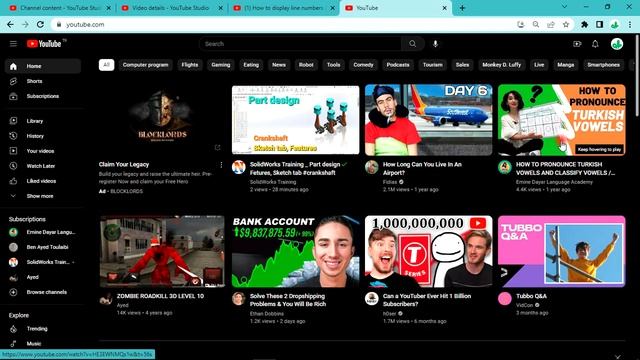Select the Comedy filter chip
Image resolution: width=640 pixels, height=360 pixels.
coord(363,65)
